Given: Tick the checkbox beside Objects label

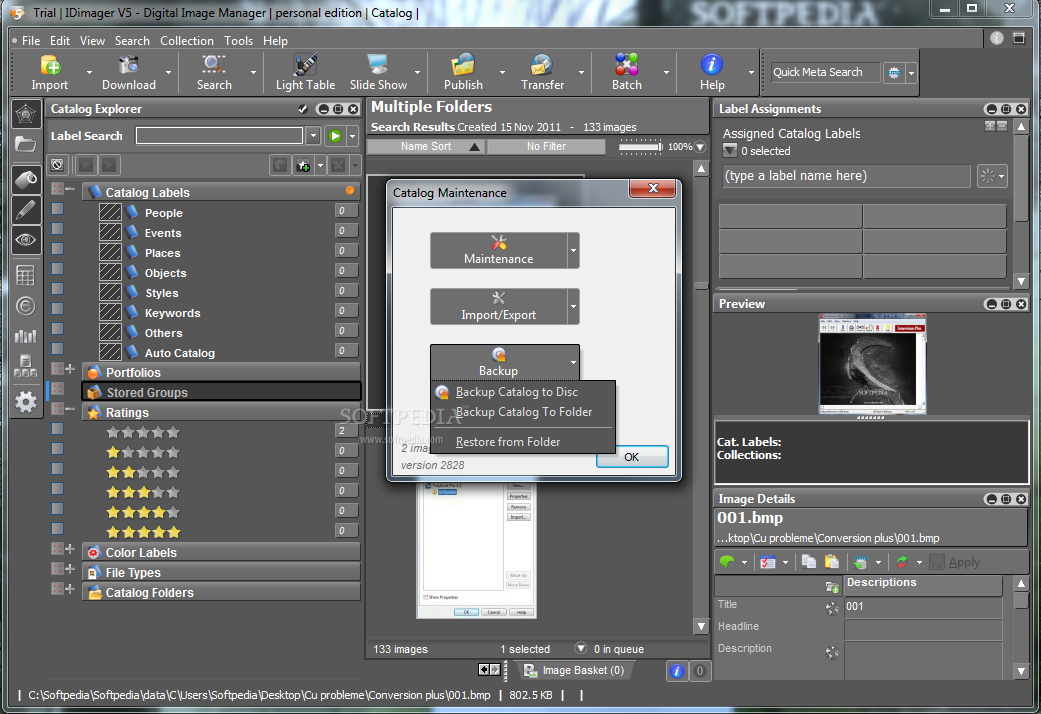Looking at the screenshot, I should (58, 268).
